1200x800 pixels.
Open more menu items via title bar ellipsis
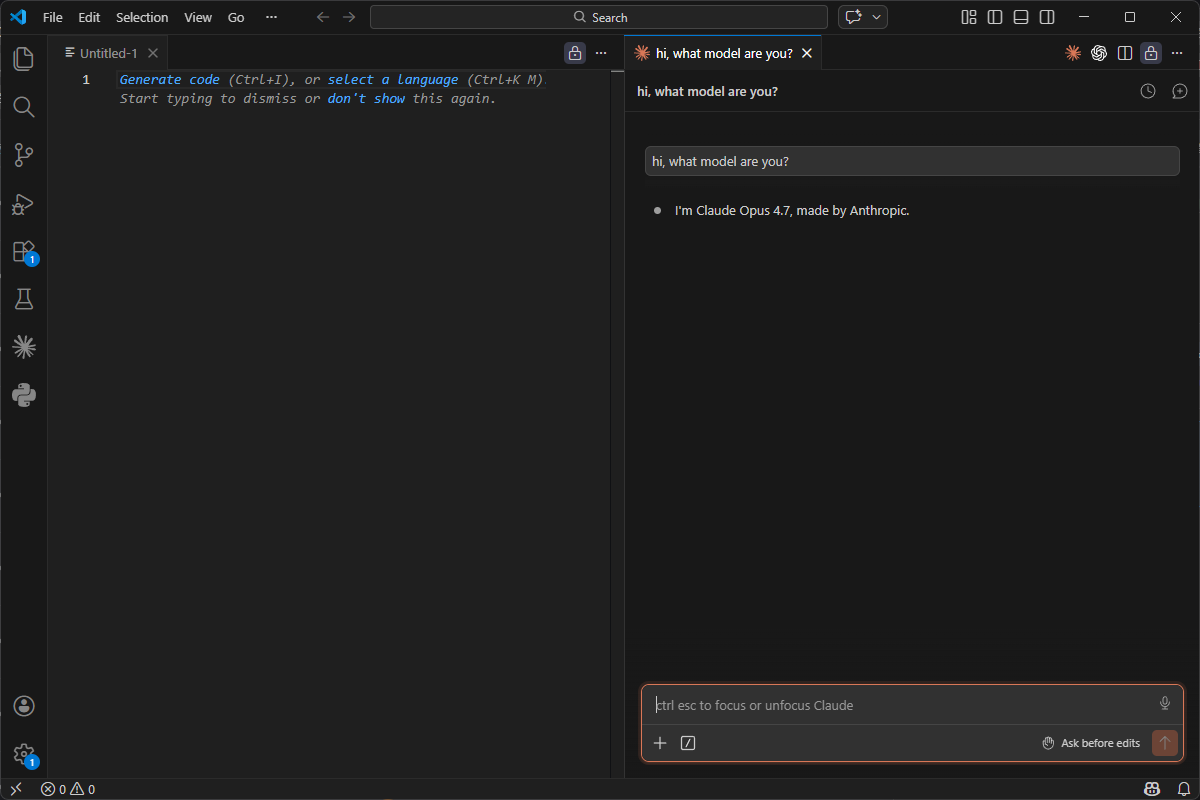click(271, 17)
